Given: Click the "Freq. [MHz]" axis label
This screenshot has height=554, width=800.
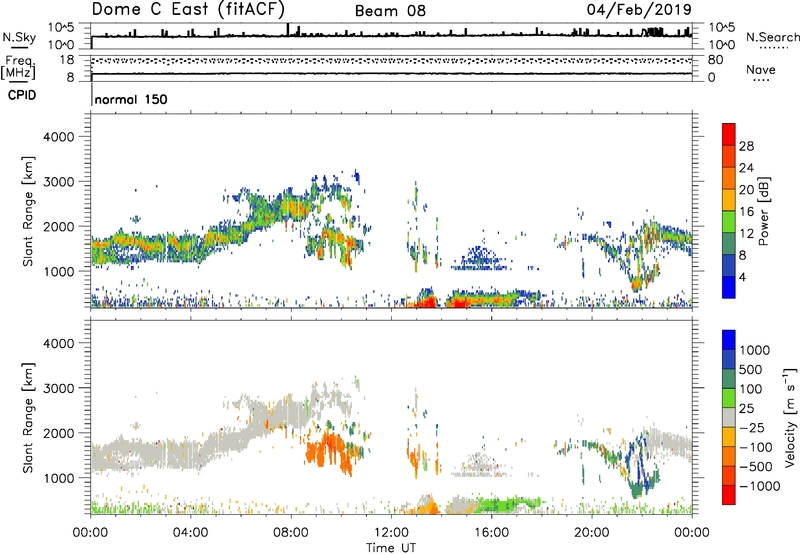Looking at the screenshot, I should point(18,67).
